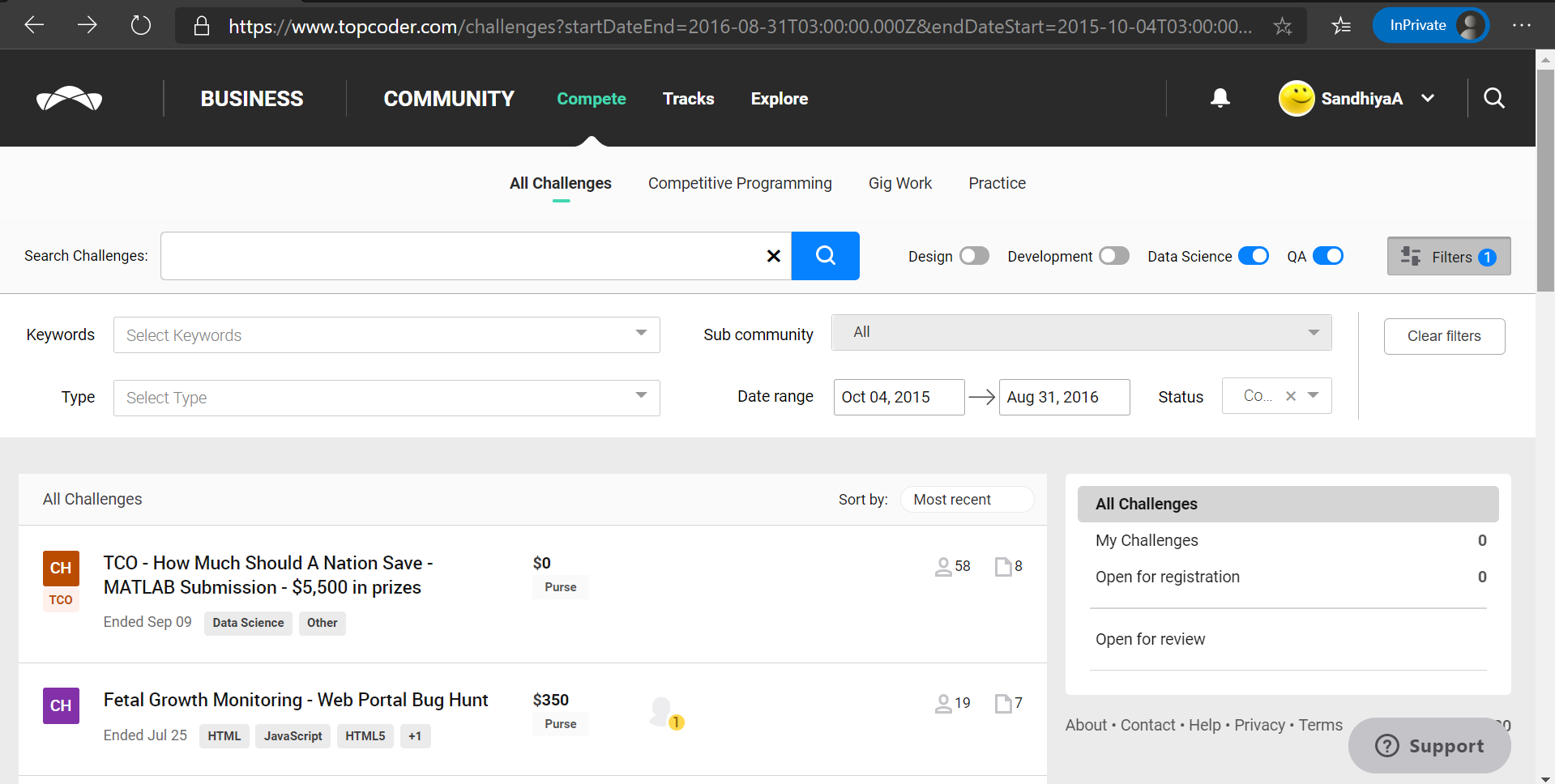Toggle the Design track switch
1555x784 pixels.
[x=974, y=256]
